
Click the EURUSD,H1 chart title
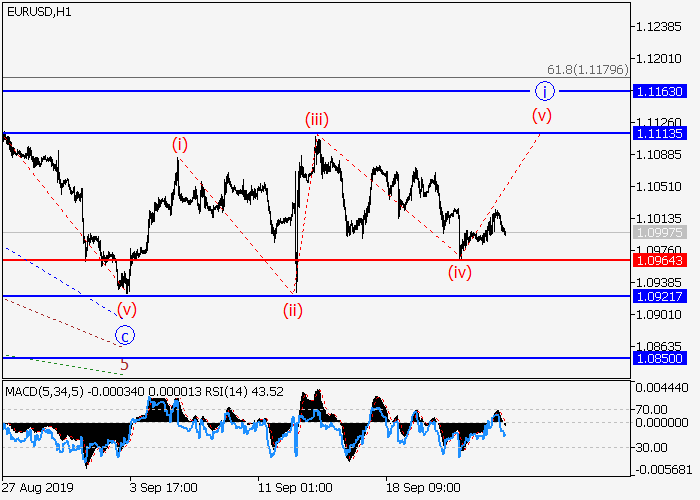pos(37,11)
